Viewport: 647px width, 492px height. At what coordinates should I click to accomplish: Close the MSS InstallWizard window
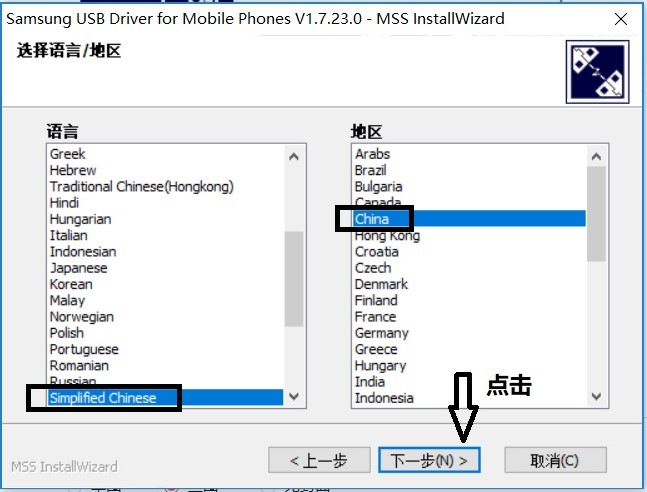[x=621, y=19]
